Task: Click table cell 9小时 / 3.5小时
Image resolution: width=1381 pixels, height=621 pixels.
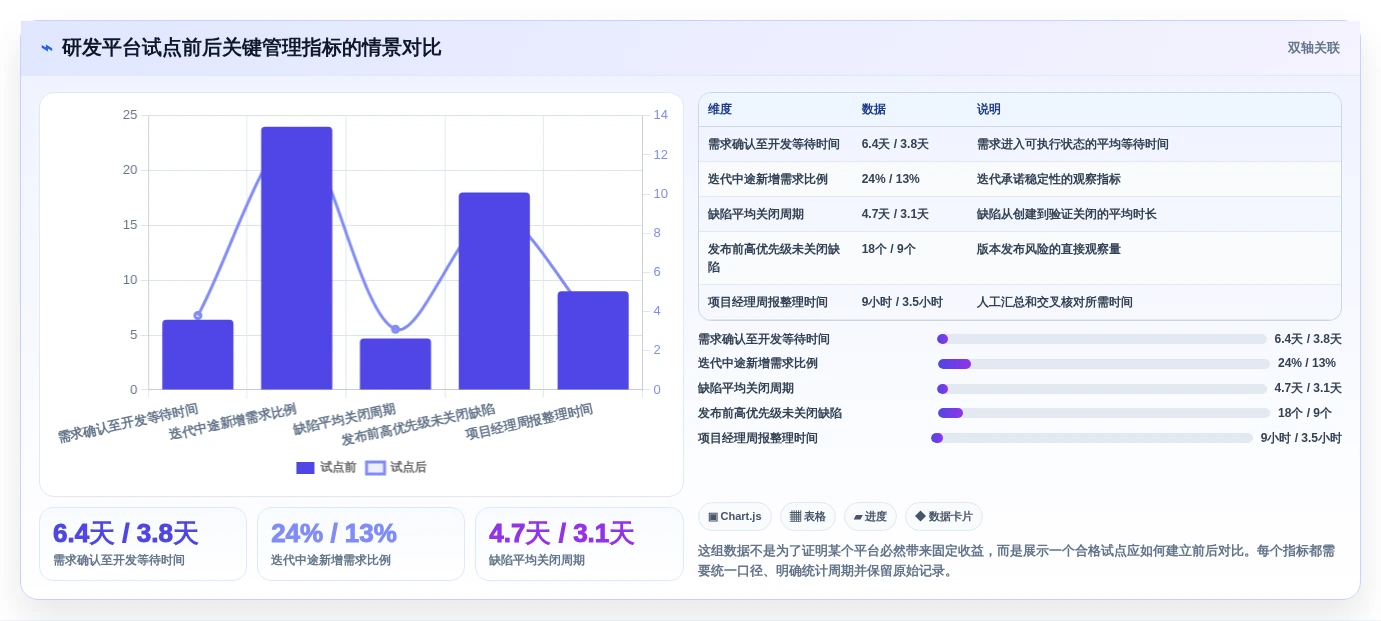Action: 902,302
